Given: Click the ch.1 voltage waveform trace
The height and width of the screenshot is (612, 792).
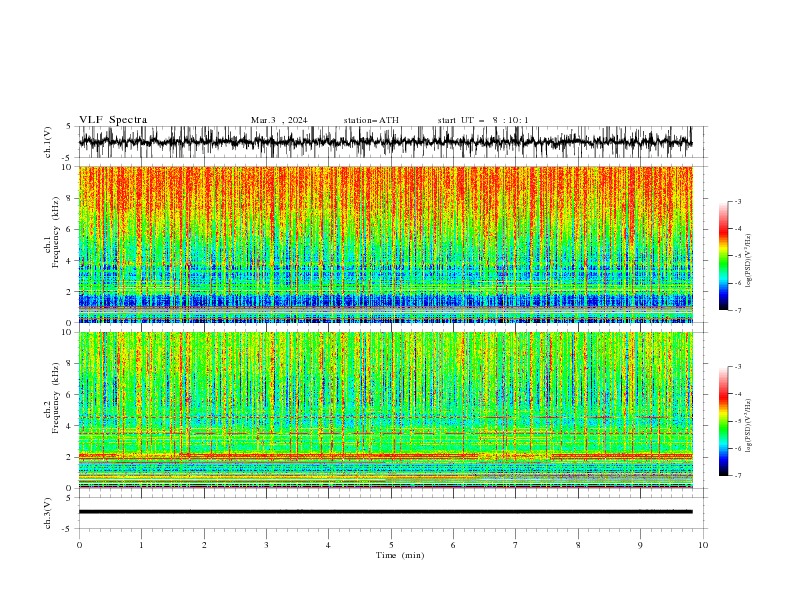Looking at the screenshot, I should [385, 142].
